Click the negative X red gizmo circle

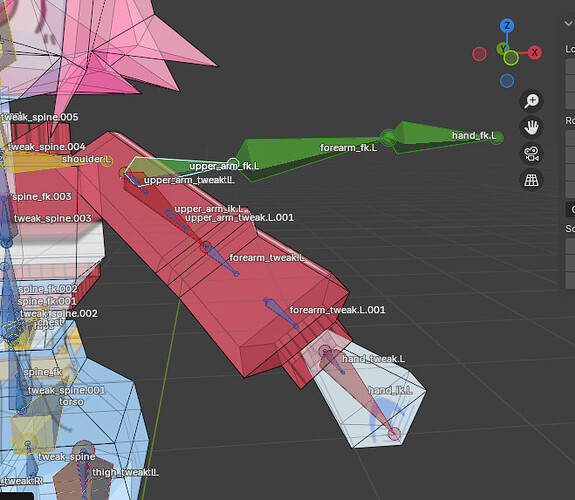(479, 54)
